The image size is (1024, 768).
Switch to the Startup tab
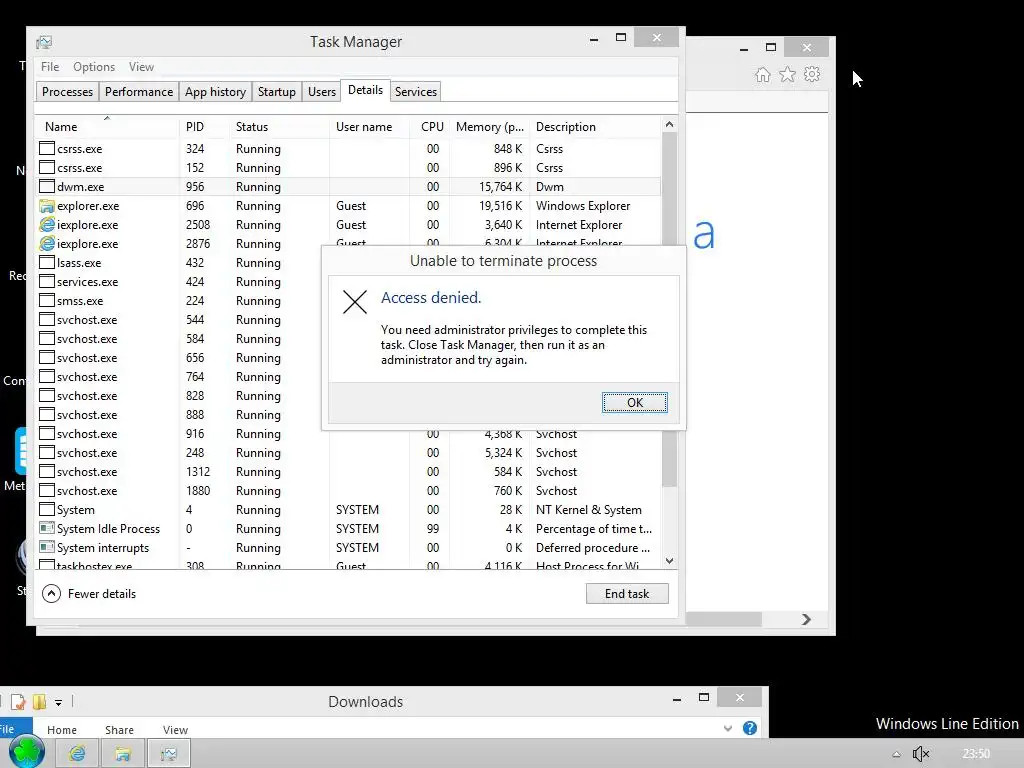pyautogui.click(x=277, y=91)
